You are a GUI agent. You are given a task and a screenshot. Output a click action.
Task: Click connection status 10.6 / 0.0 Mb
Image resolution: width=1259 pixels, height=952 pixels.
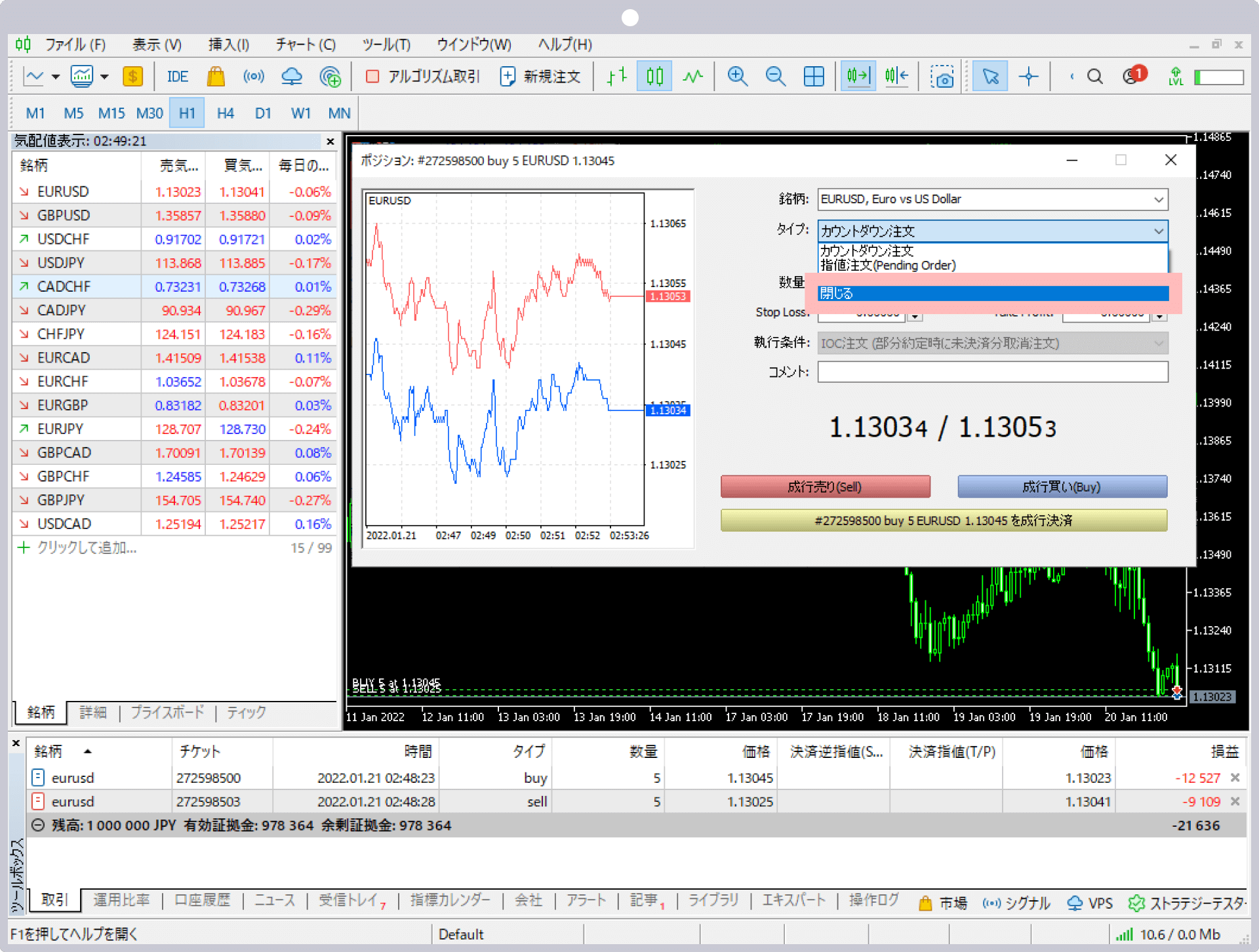(1169, 934)
